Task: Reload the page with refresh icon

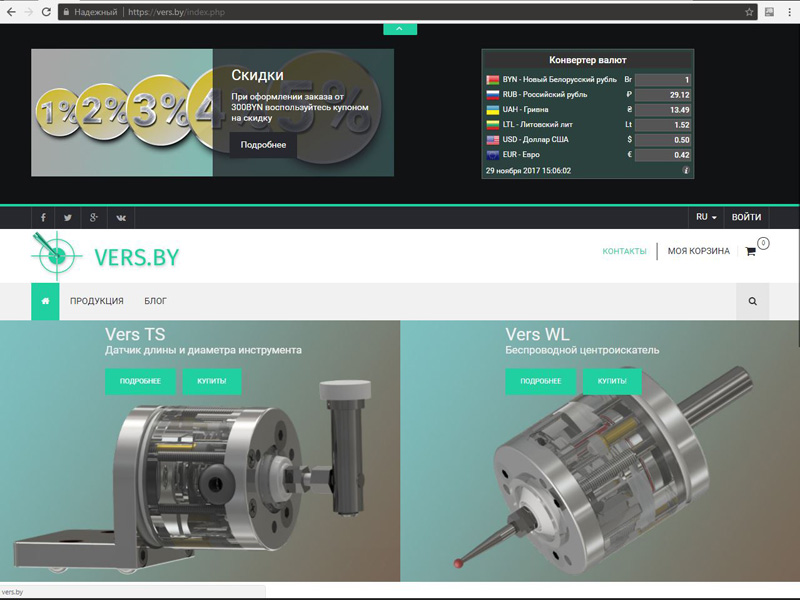Action: [46, 12]
